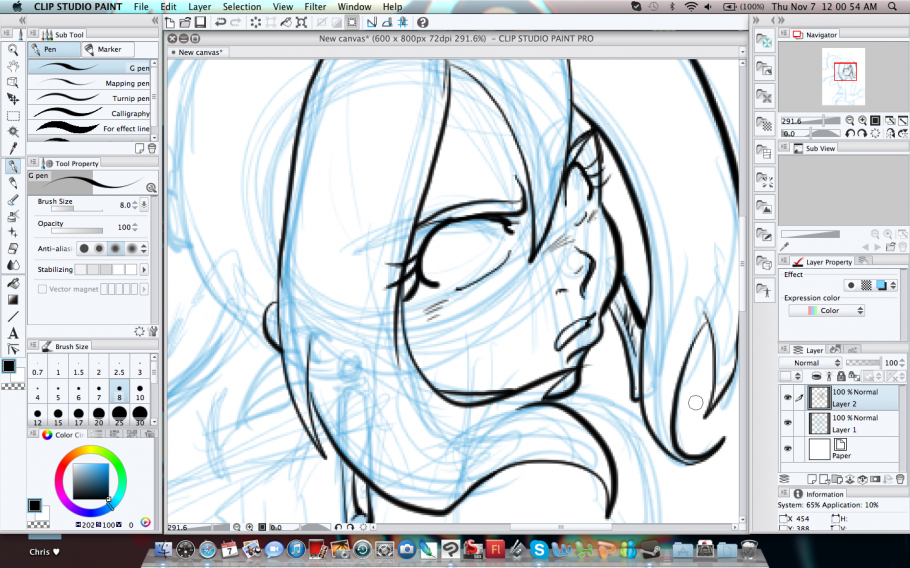Toggle the layer color effect button
Screen dimensions: 910x568
(x=882, y=285)
